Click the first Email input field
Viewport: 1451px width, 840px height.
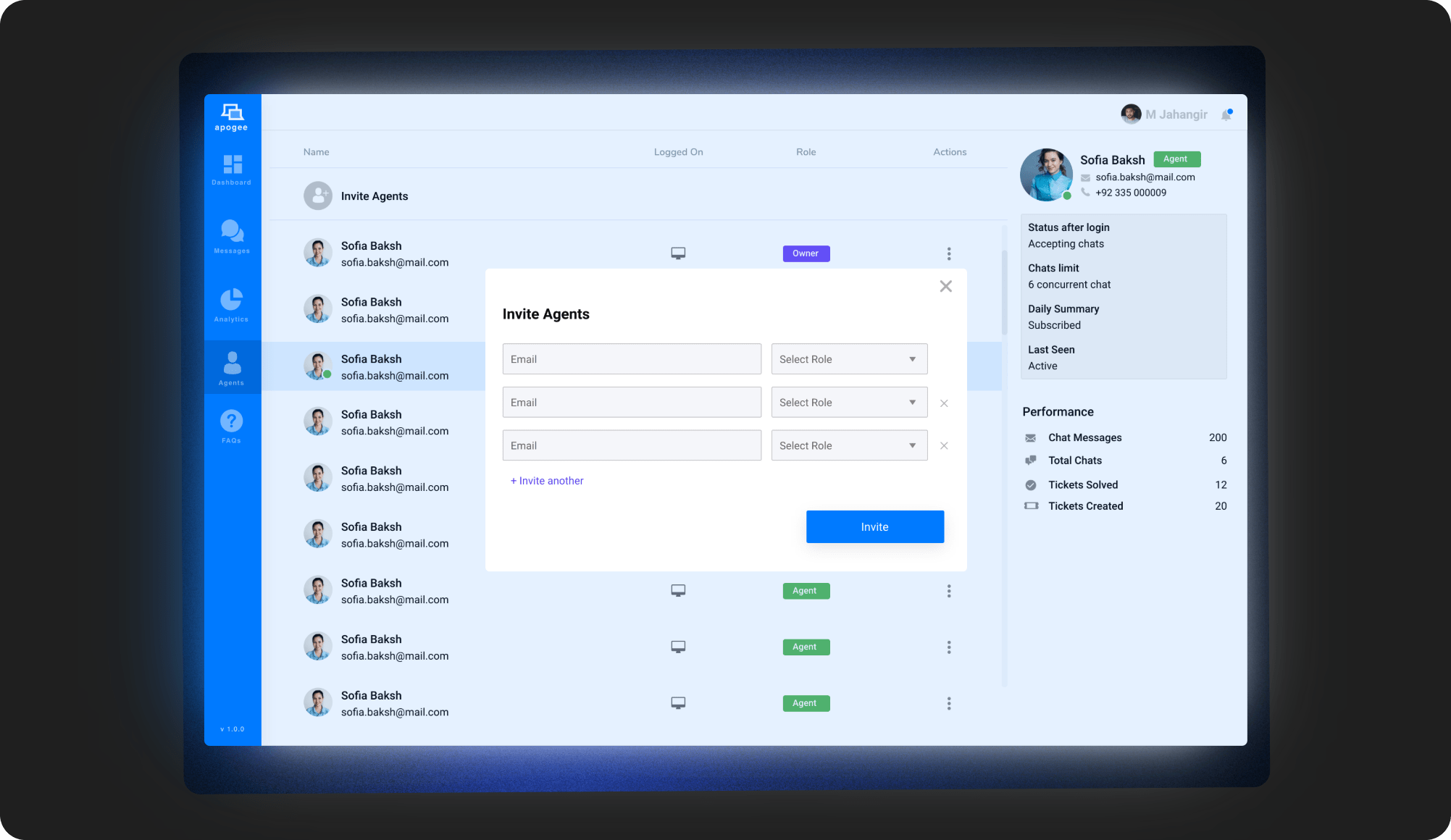click(x=632, y=359)
